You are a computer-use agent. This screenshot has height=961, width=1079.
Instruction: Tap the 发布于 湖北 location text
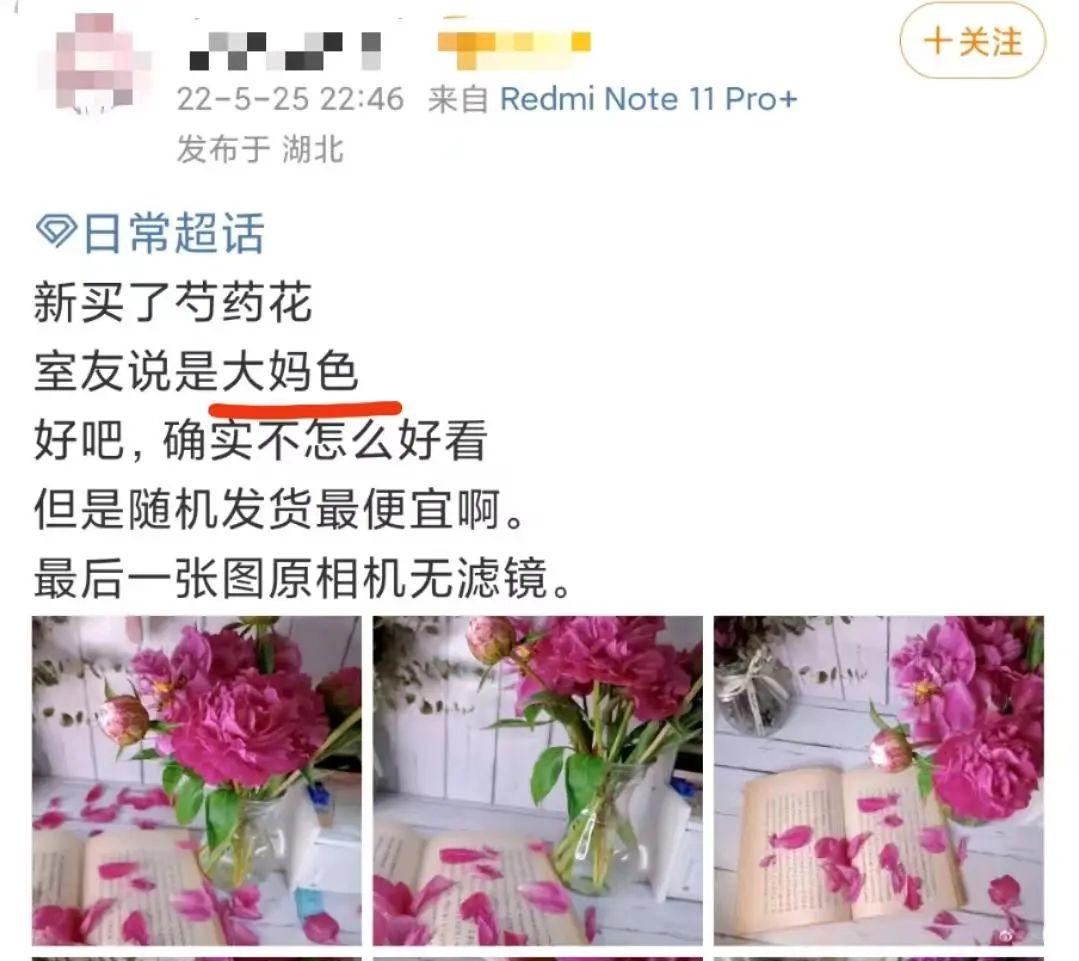tap(260, 148)
